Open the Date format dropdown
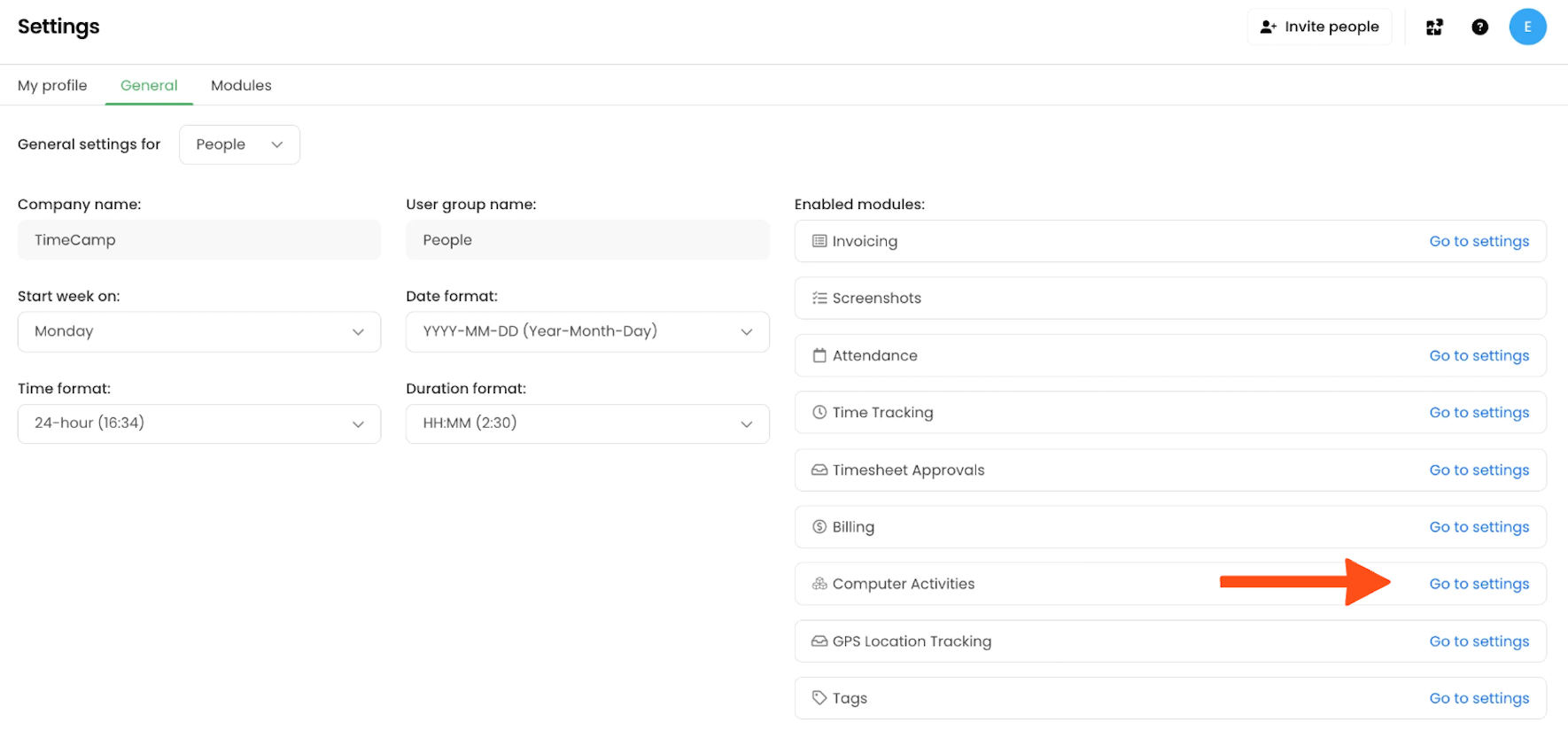1568x730 pixels. click(x=587, y=331)
